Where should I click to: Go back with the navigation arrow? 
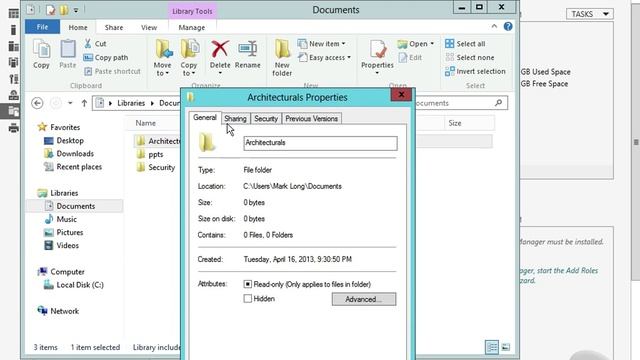coord(37,103)
